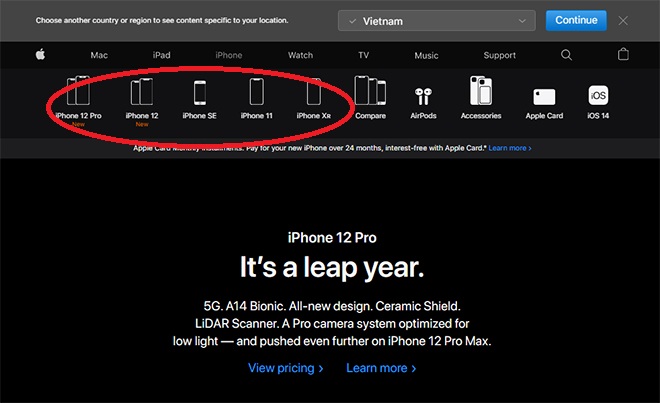
Task: Open the shopping bag icon
Action: tap(623, 54)
